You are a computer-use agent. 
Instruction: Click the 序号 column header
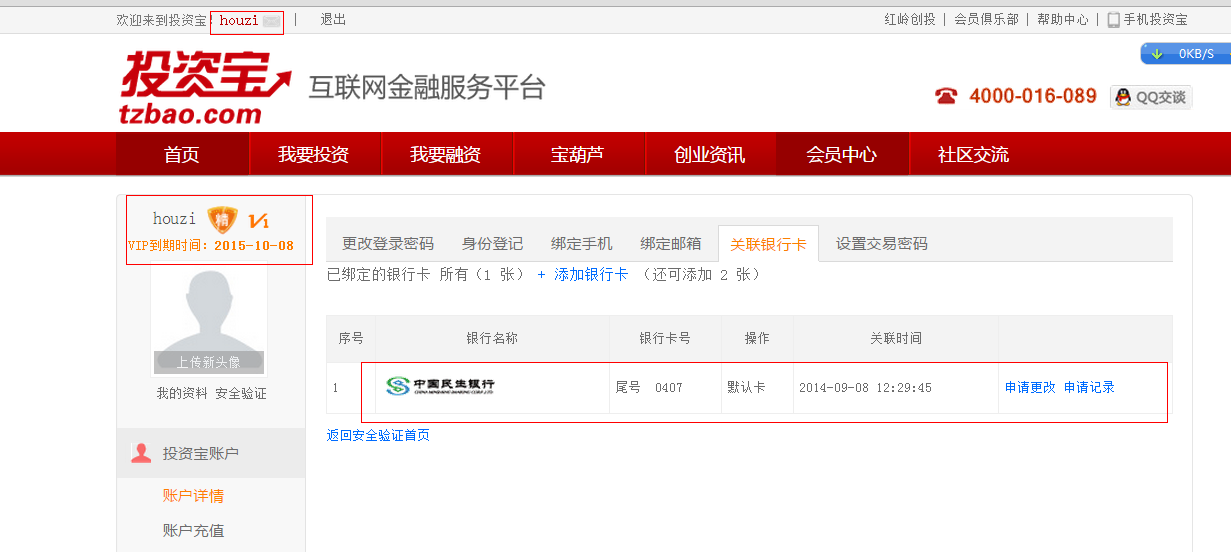[351, 338]
